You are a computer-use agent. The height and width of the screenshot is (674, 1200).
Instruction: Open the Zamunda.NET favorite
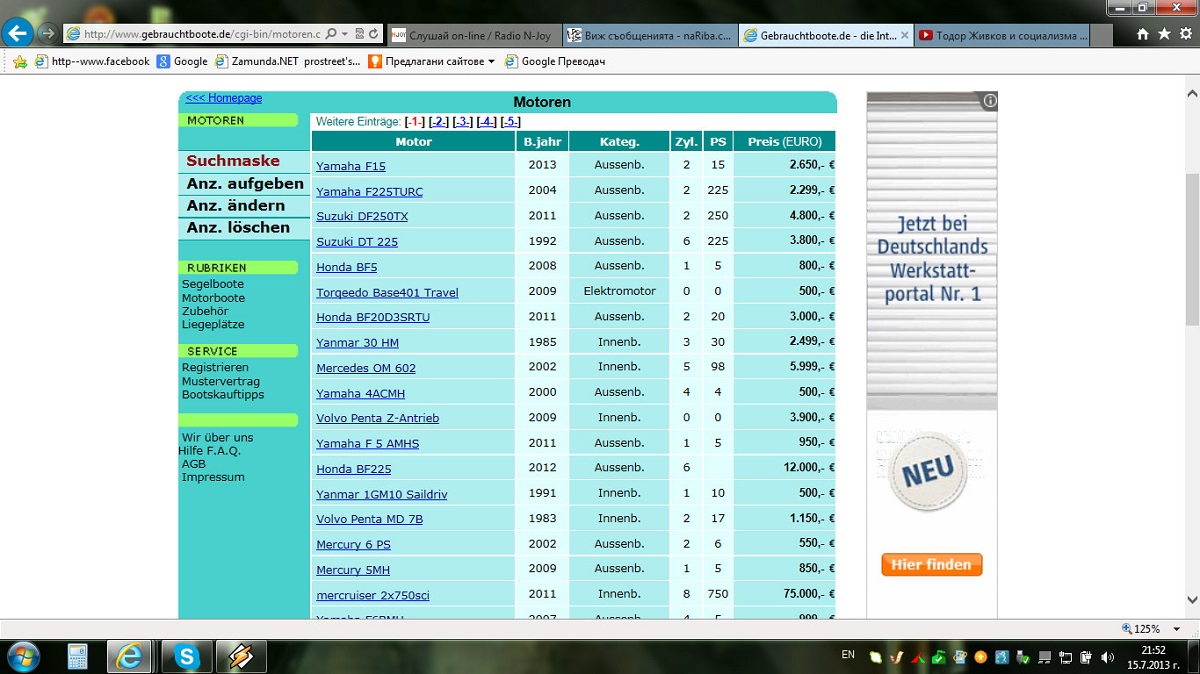[x=288, y=61]
